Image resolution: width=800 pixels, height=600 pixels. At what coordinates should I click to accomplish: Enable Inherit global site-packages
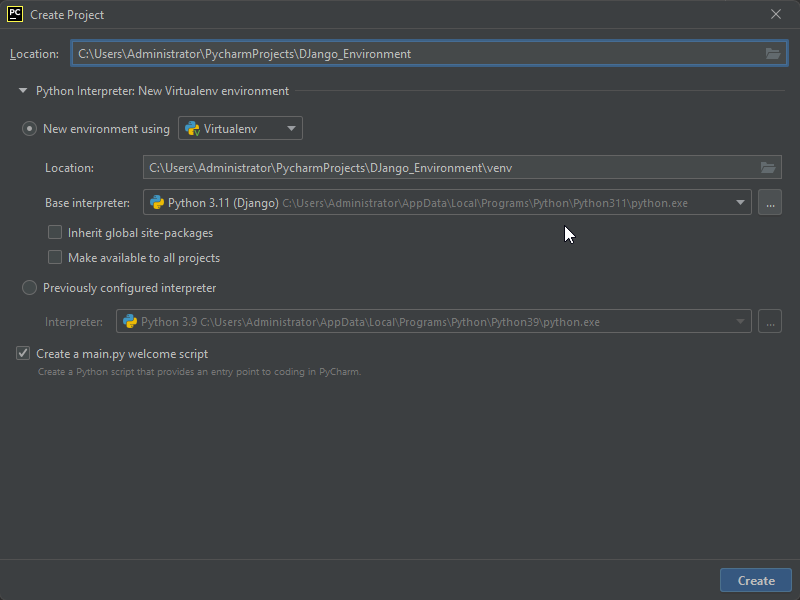pos(55,233)
